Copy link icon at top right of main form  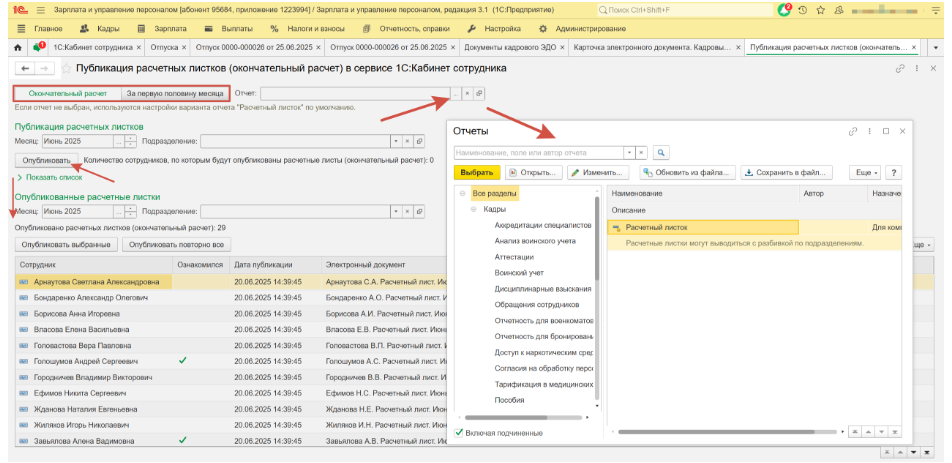point(900,69)
